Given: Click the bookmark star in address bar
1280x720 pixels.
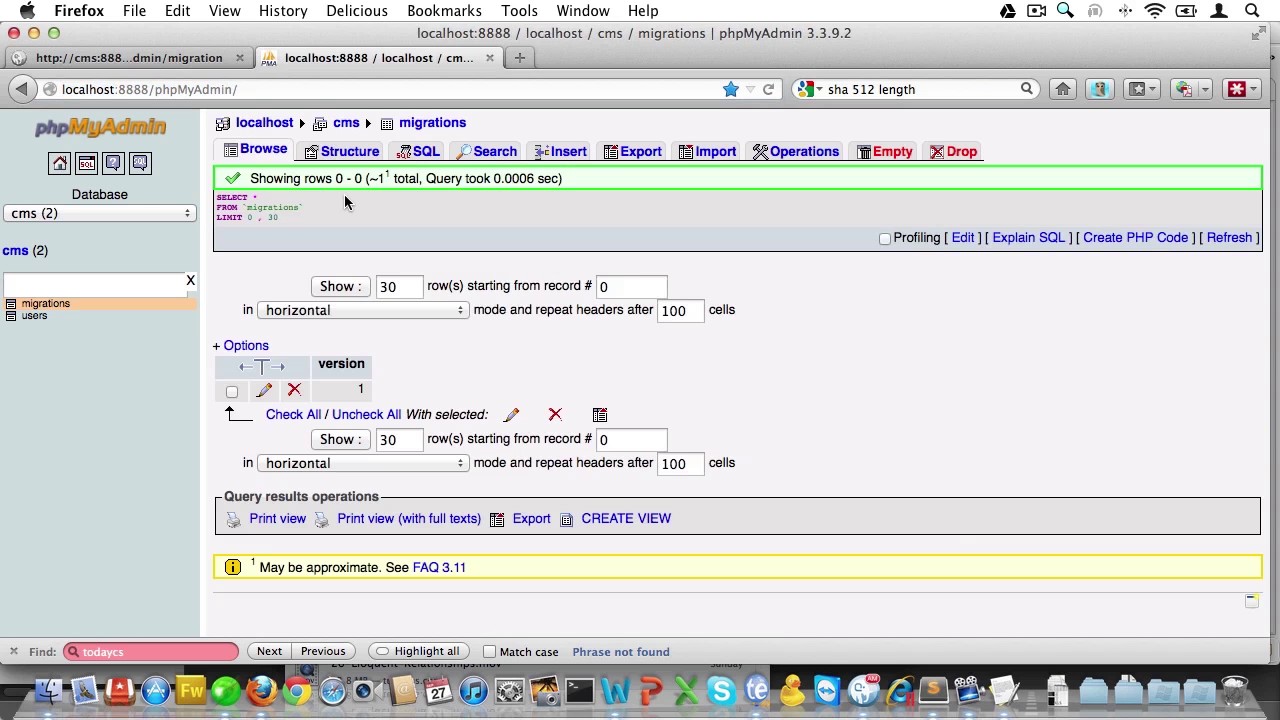Looking at the screenshot, I should coord(731,89).
